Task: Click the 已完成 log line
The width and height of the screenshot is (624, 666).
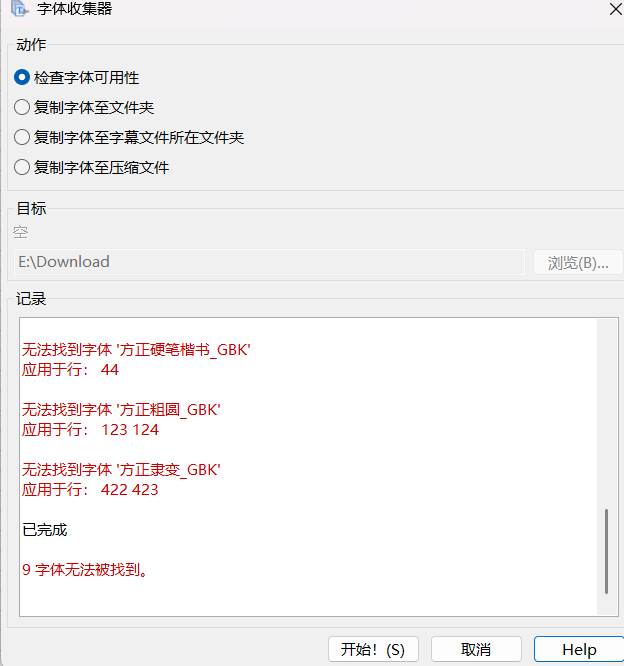Action: pos(45,530)
